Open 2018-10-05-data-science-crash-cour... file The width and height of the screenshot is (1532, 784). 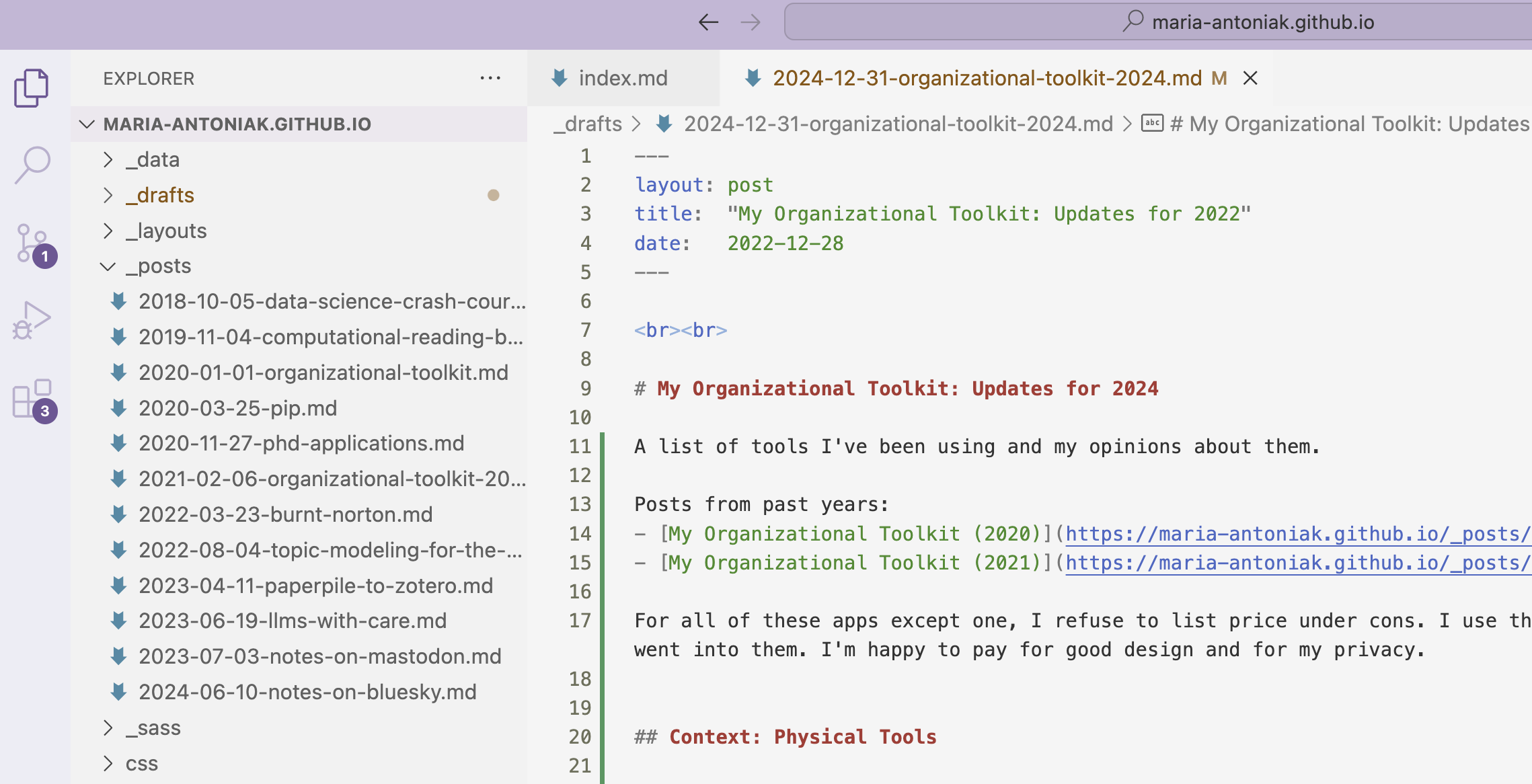[x=299, y=301]
